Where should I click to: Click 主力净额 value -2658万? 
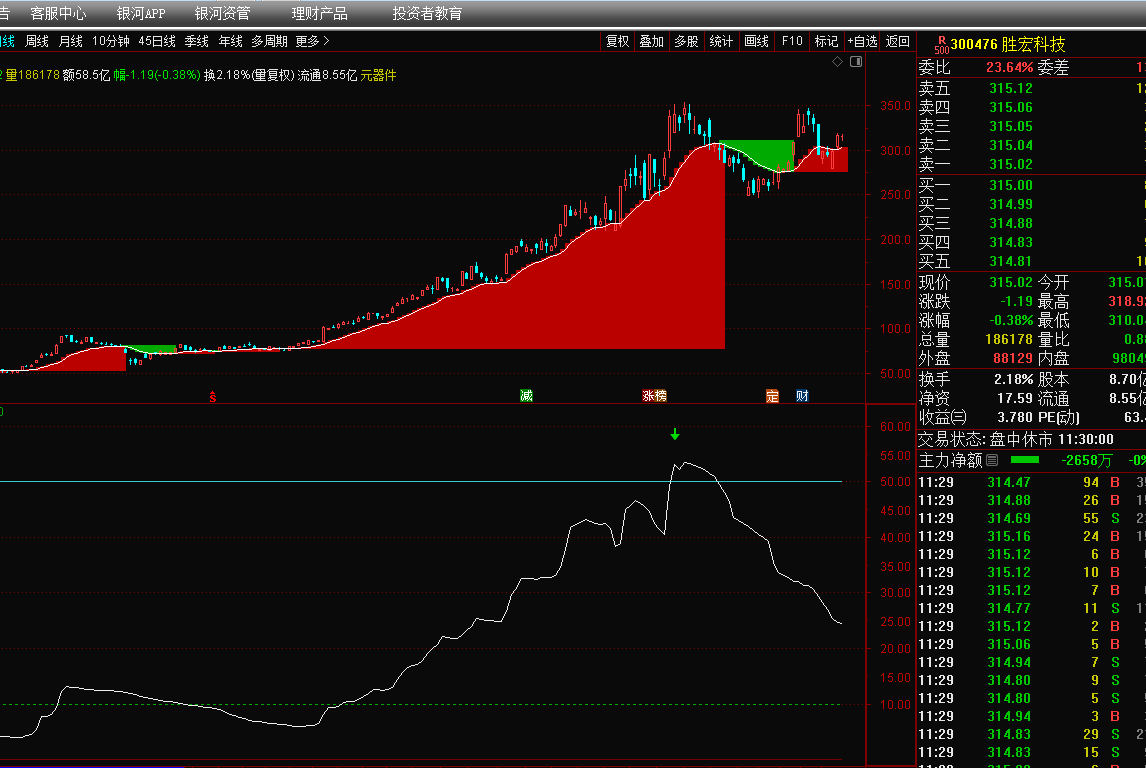tap(1086, 460)
